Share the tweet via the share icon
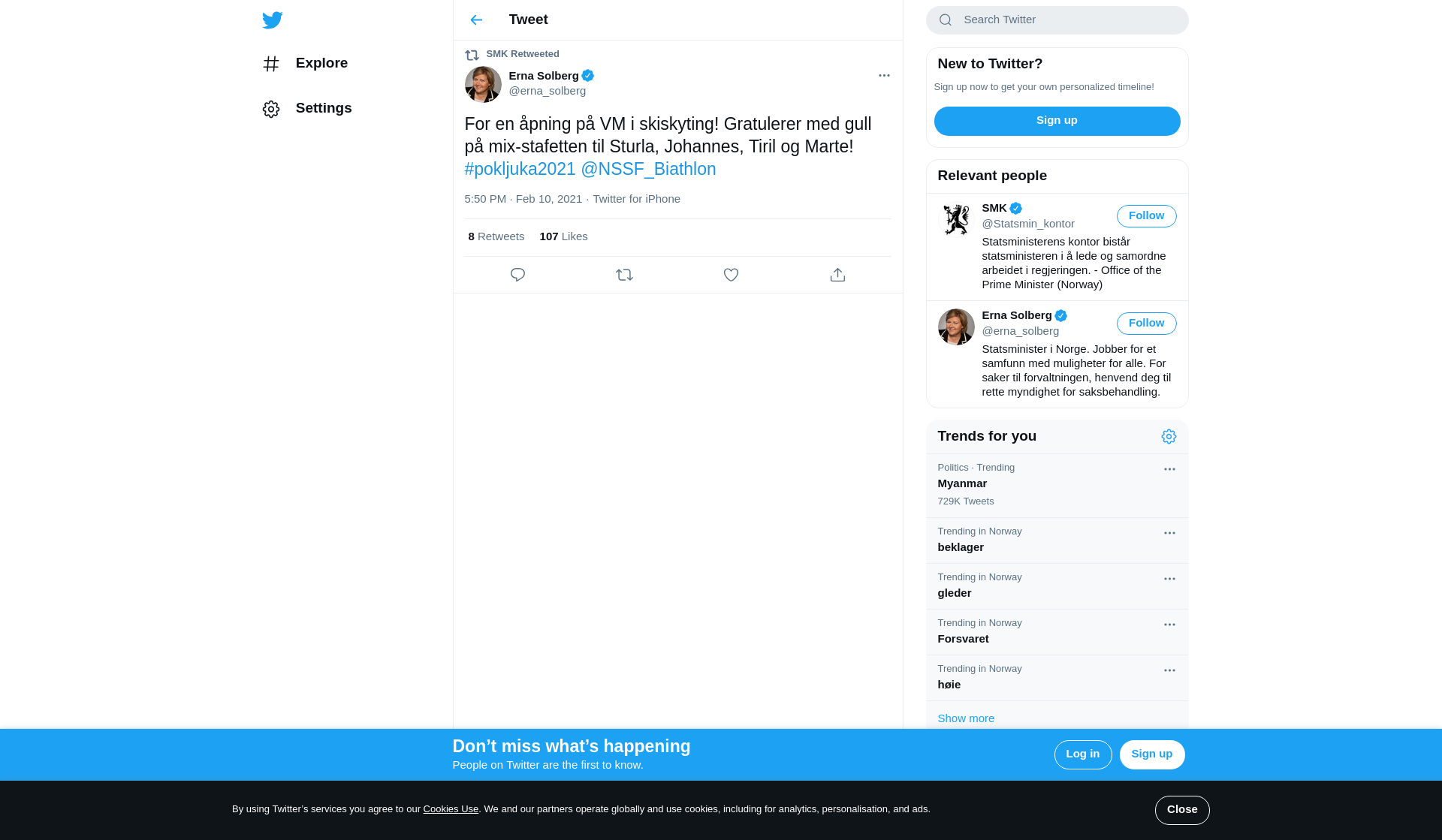Screen dimensions: 1442x840 coord(837,275)
